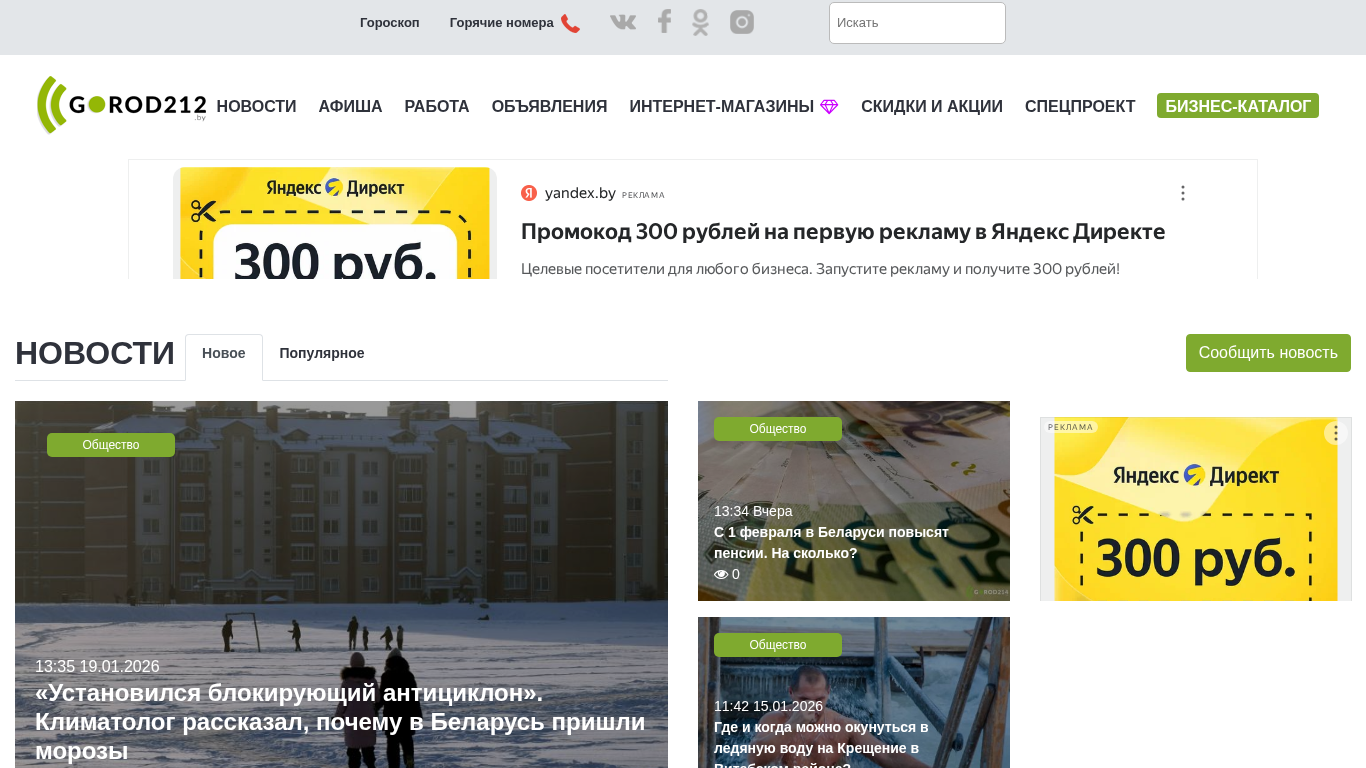Image resolution: width=1366 pixels, height=768 pixels.
Task: Open the blocking anticyclone article headline
Action: tap(340, 722)
